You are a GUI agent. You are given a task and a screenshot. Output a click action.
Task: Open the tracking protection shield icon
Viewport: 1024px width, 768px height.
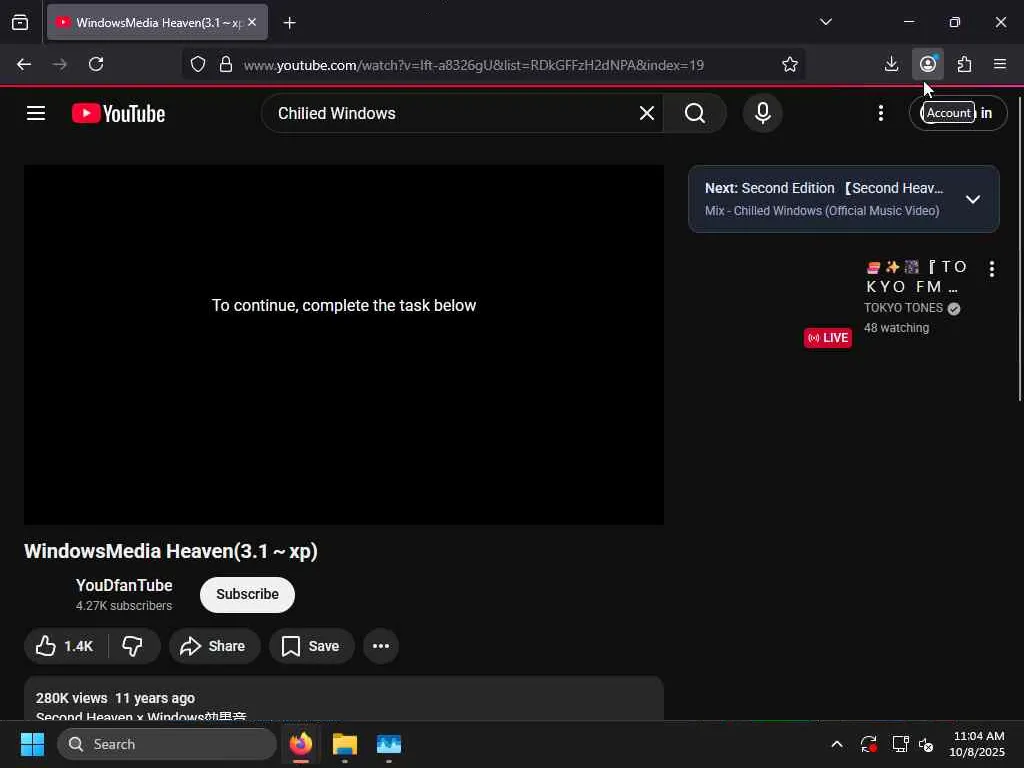[198, 64]
